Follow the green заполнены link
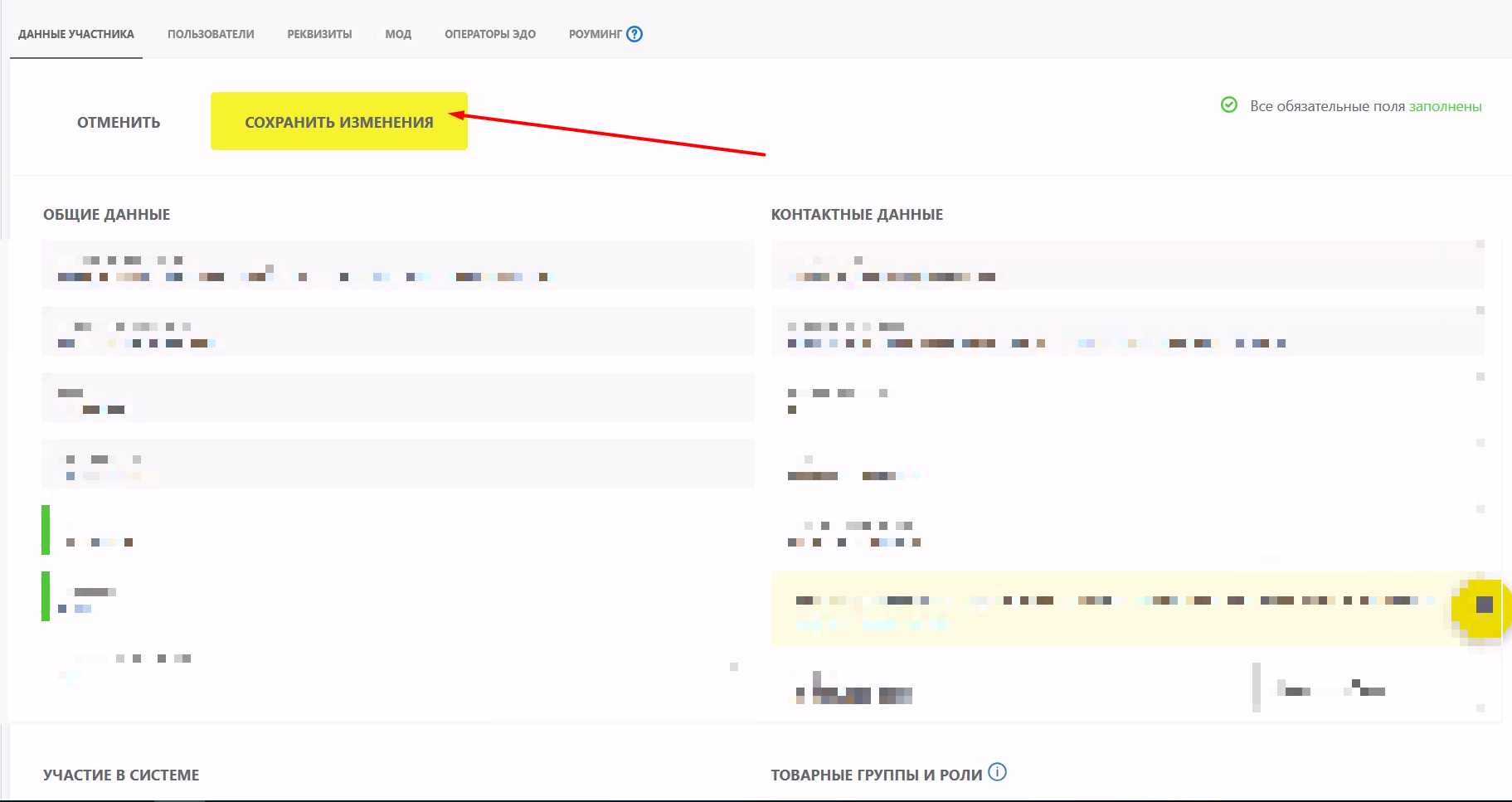This screenshot has height=802, width=1512. click(1445, 106)
